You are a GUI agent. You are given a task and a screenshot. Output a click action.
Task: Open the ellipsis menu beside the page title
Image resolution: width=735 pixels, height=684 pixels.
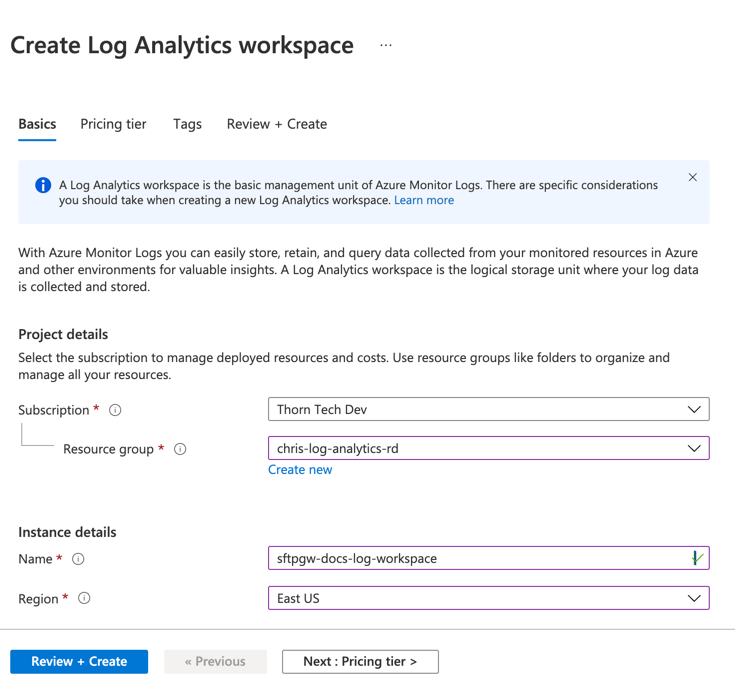(x=386, y=45)
